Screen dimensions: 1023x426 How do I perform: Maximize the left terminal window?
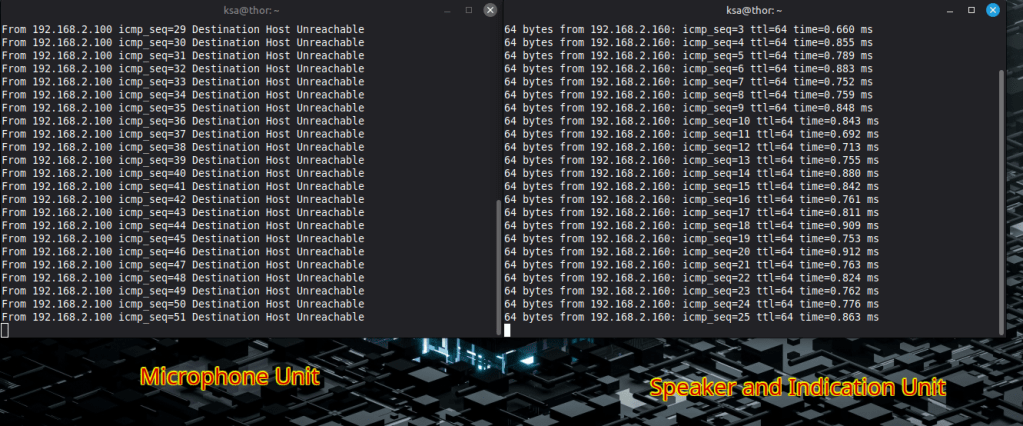(469, 10)
